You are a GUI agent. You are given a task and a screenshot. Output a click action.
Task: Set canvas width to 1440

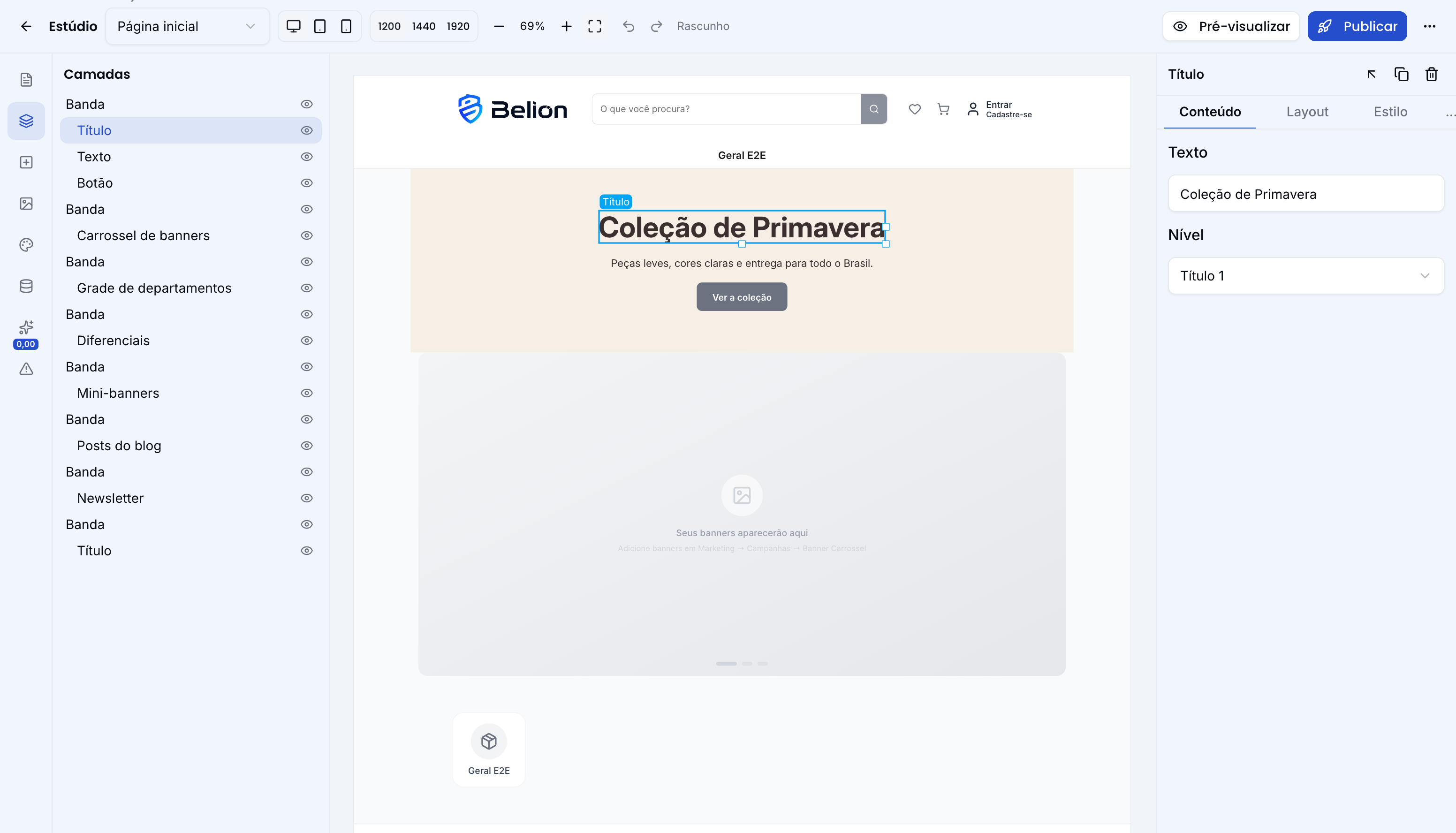click(x=424, y=26)
